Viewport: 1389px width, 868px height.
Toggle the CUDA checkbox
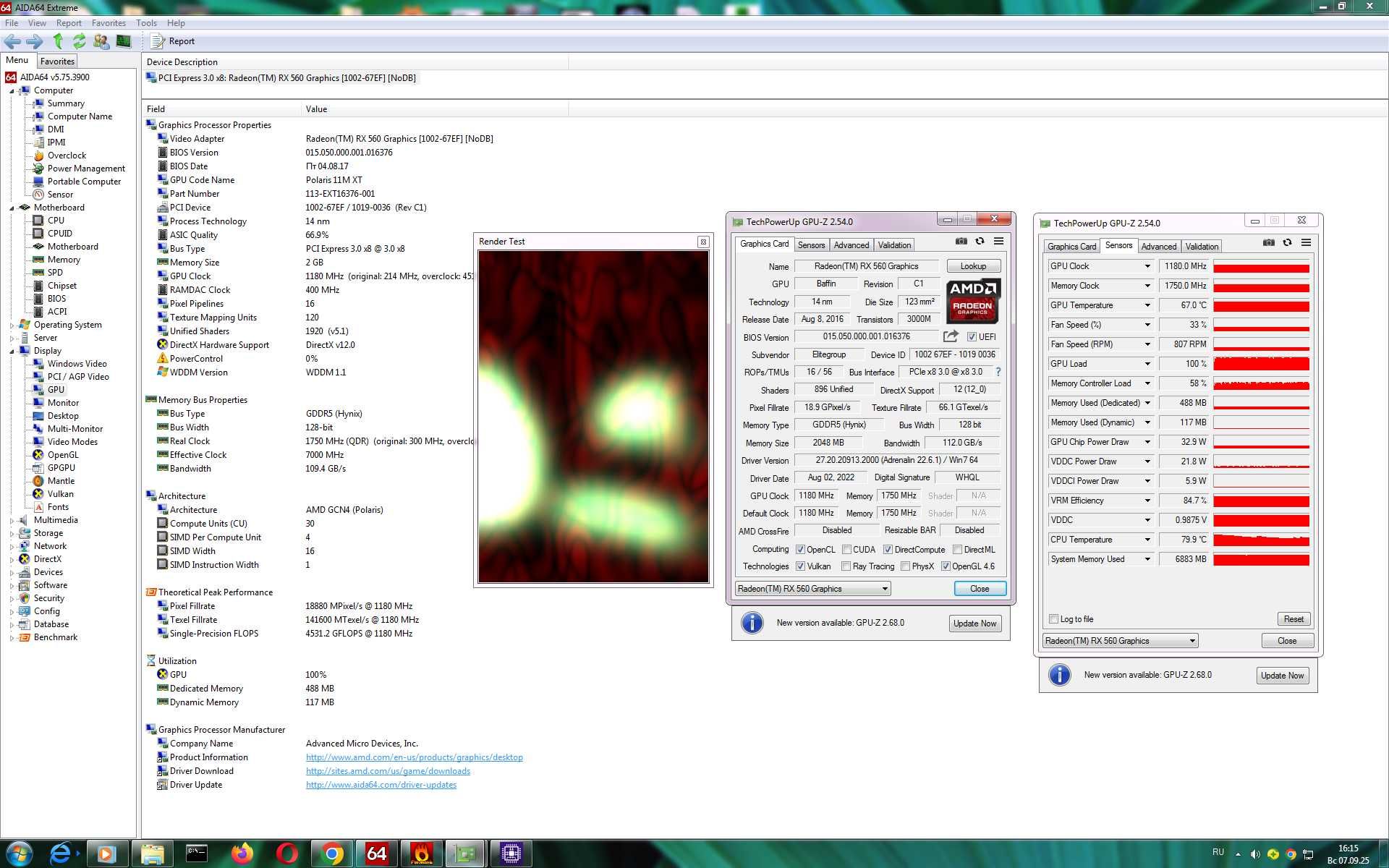point(846,550)
